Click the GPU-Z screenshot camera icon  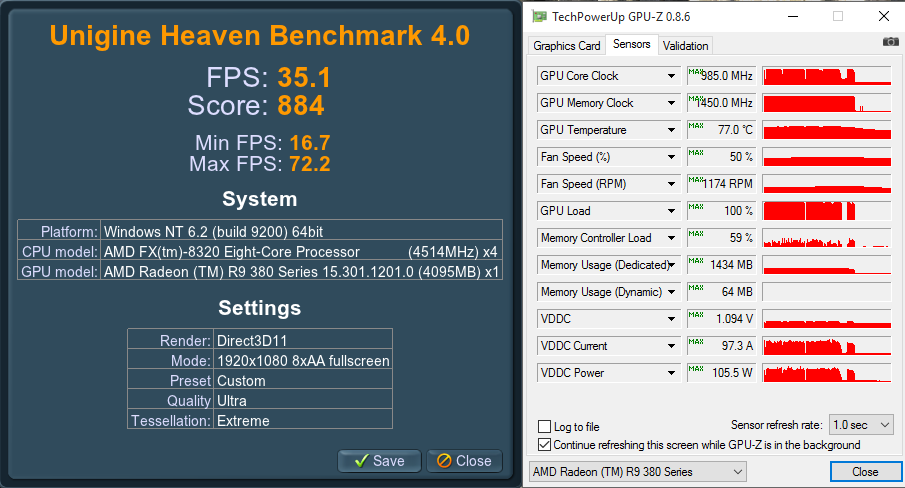coord(891,42)
